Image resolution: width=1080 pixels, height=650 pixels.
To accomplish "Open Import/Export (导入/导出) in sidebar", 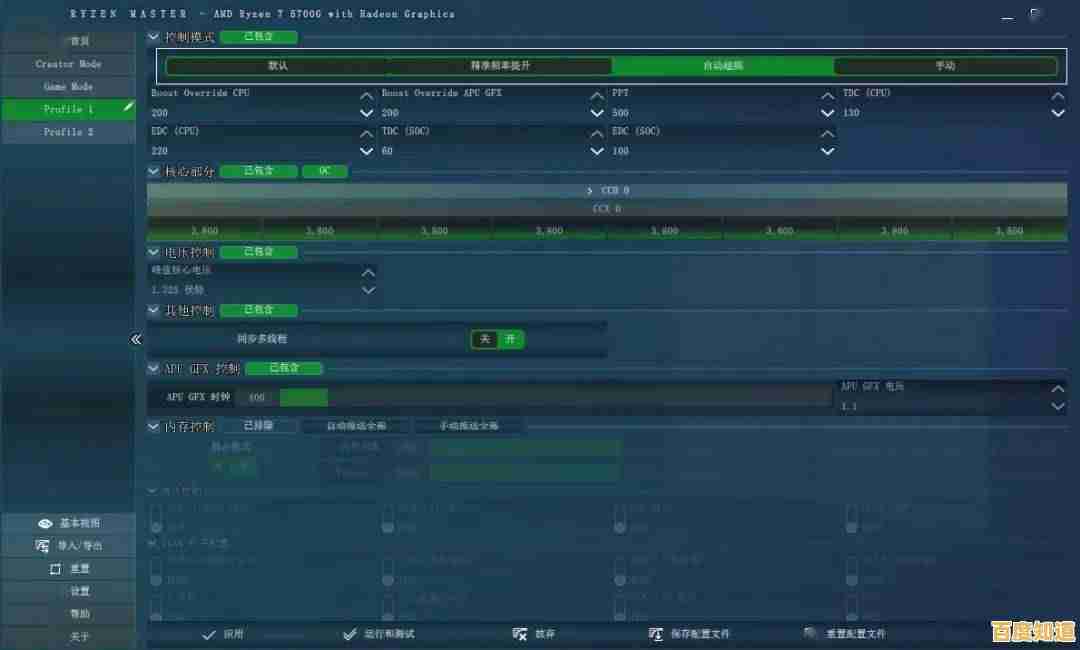I will 68,546.
